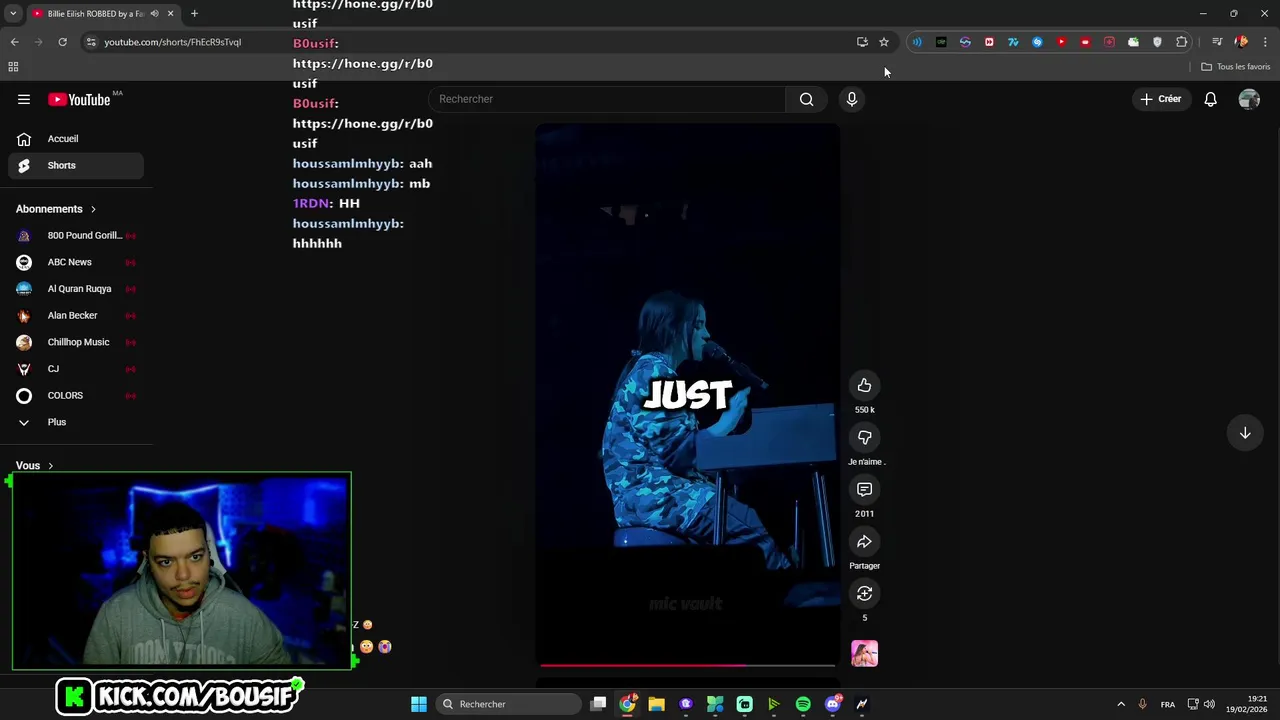Open Chrome profile avatar
Image resolution: width=1280 pixels, height=720 pixels.
point(1241,42)
